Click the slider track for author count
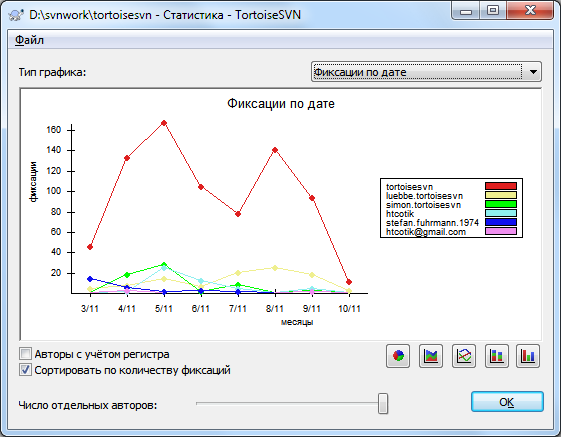Image resolution: width=561 pixels, height=437 pixels. (287, 403)
